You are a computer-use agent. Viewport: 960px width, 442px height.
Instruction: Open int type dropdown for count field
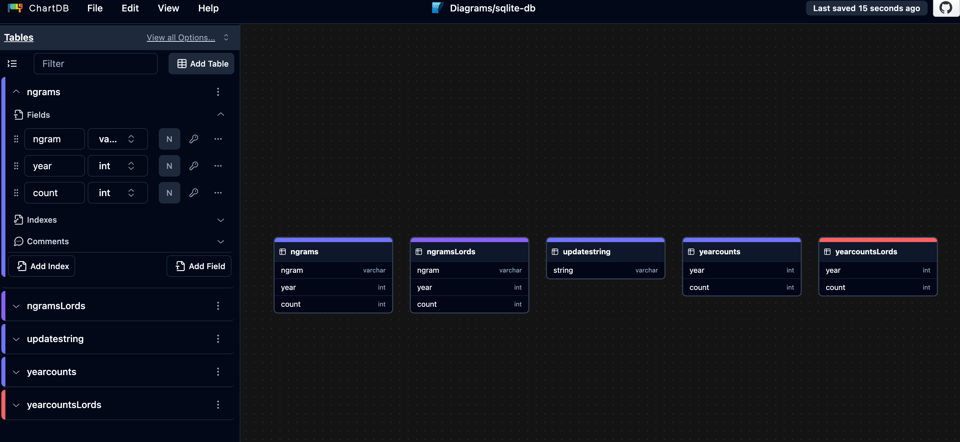pyautogui.click(x=118, y=193)
